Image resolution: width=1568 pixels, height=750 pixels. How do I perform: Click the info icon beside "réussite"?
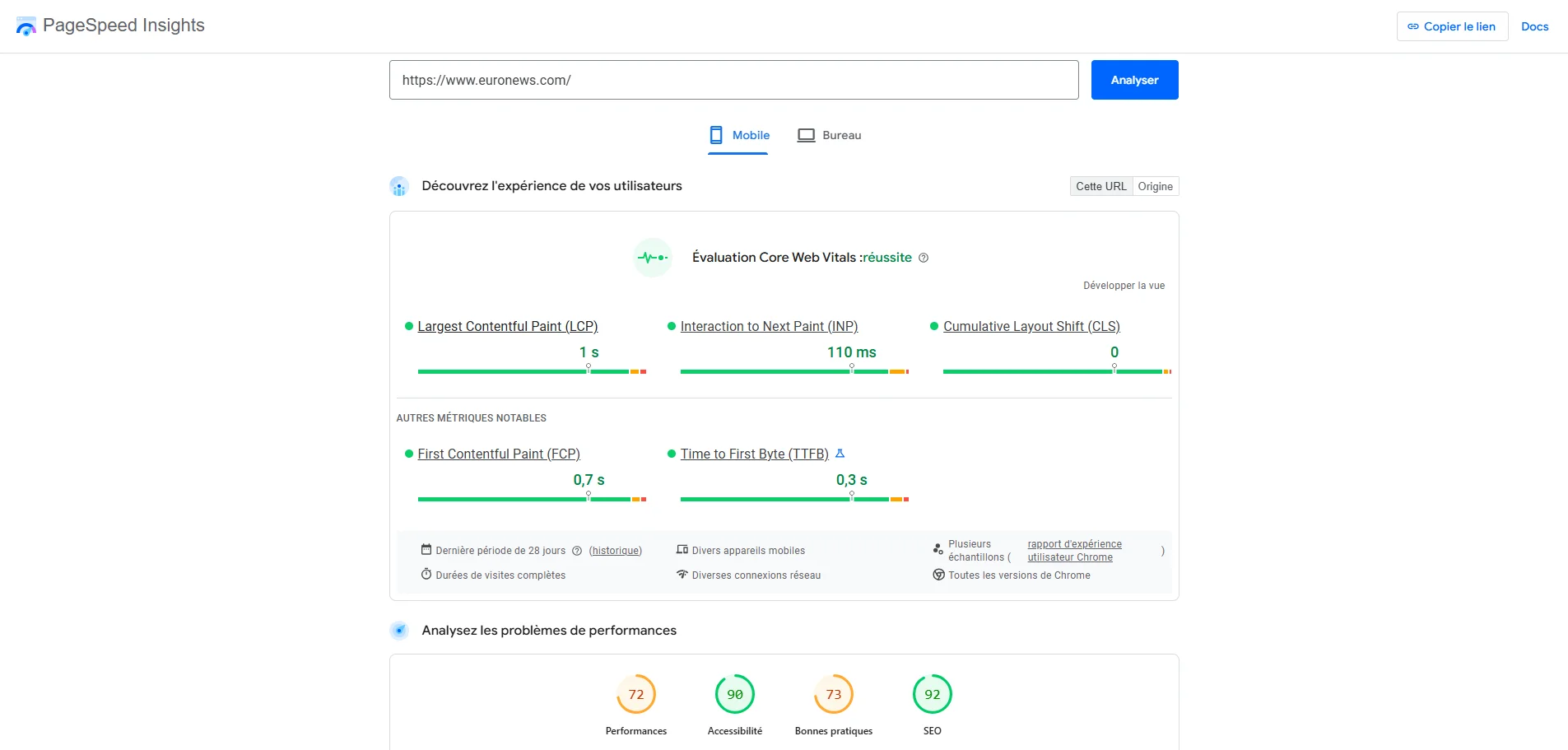pyautogui.click(x=924, y=258)
